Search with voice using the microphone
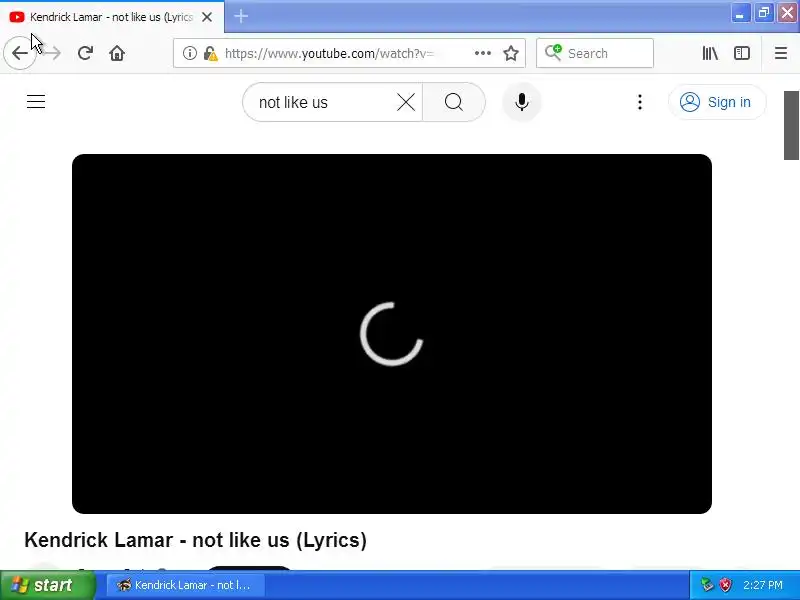This screenshot has width=800, height=600. click(x=521, y=102)
